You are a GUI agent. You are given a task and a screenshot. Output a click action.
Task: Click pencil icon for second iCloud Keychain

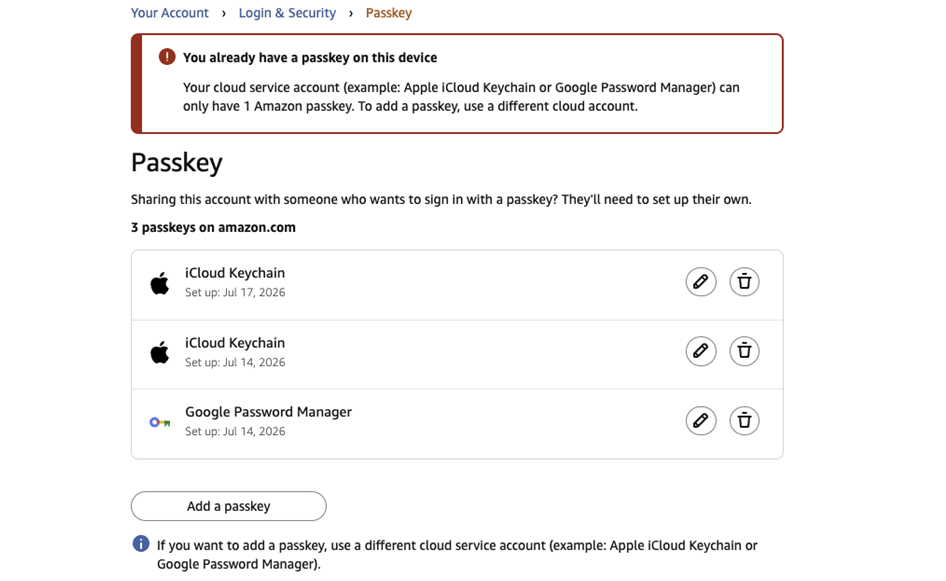pos(700,351)
